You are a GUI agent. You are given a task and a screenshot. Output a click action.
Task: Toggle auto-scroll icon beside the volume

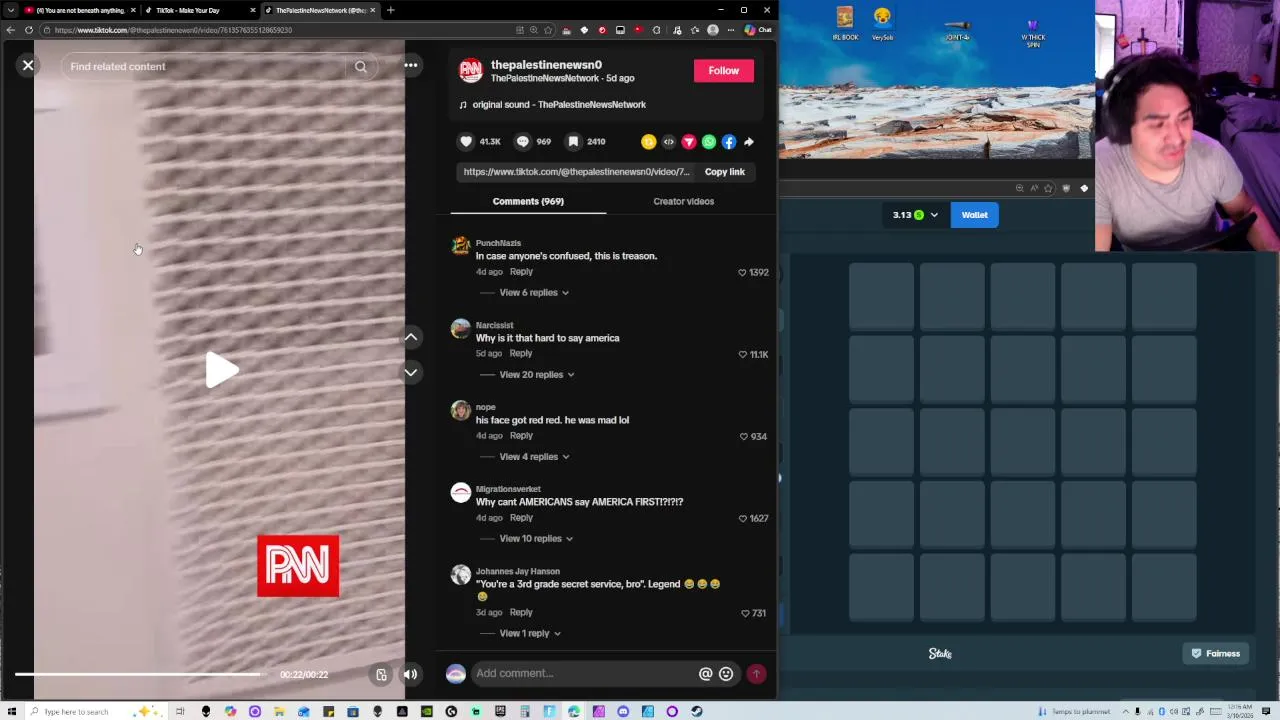pyautogui.click(x=381, y=675)
